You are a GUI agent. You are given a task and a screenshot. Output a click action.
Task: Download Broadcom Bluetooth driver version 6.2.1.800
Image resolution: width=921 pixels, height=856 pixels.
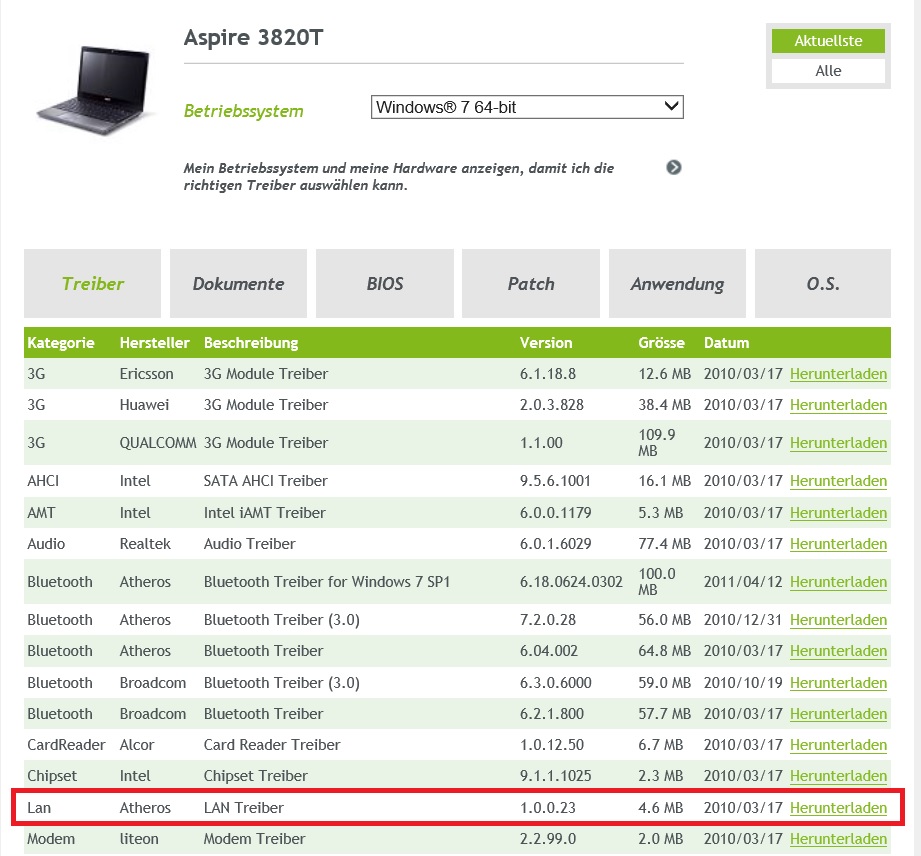click(x=838, y=714)
